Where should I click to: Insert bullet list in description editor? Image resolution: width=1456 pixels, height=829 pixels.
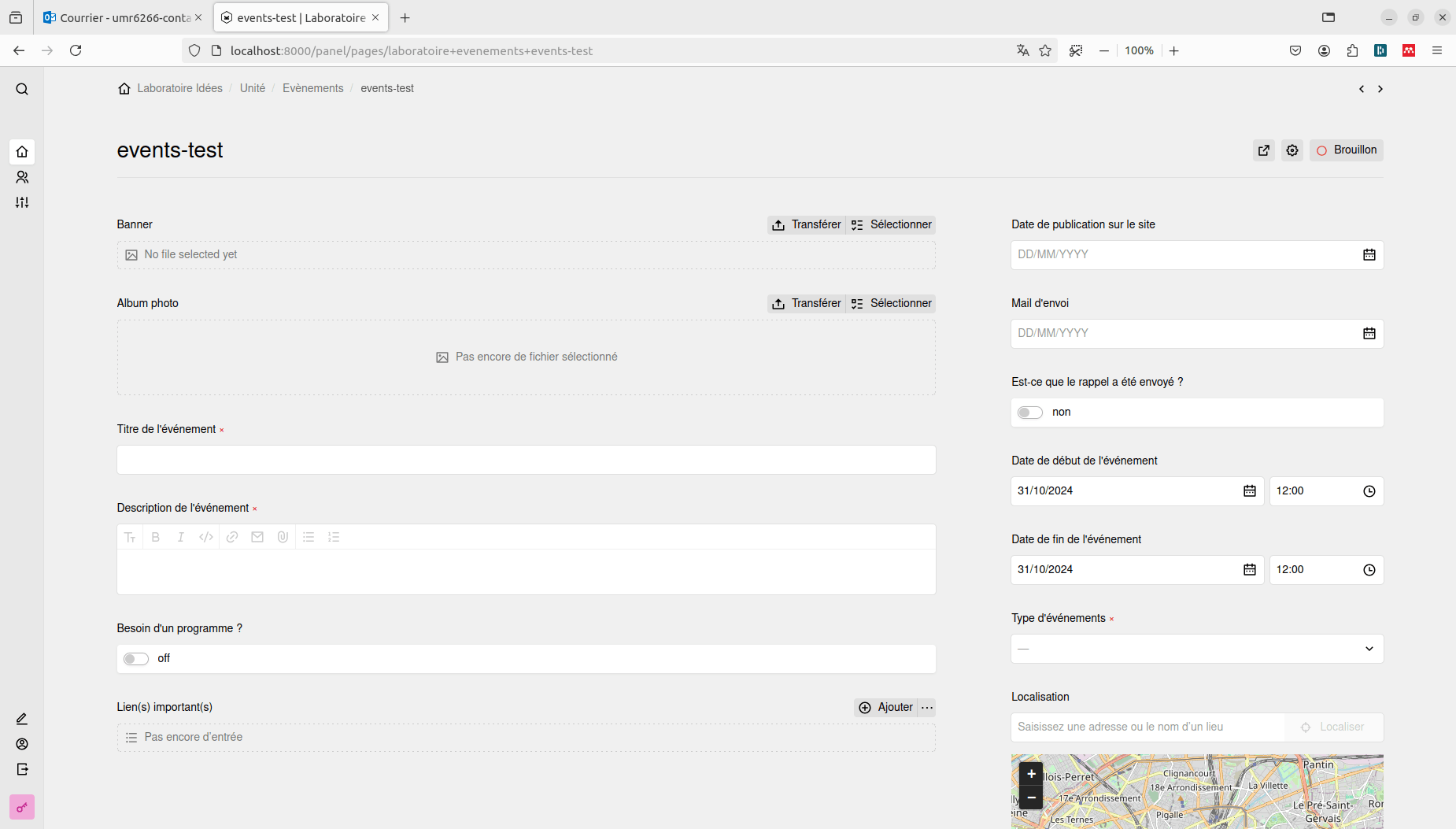click(x=309, y=537)
